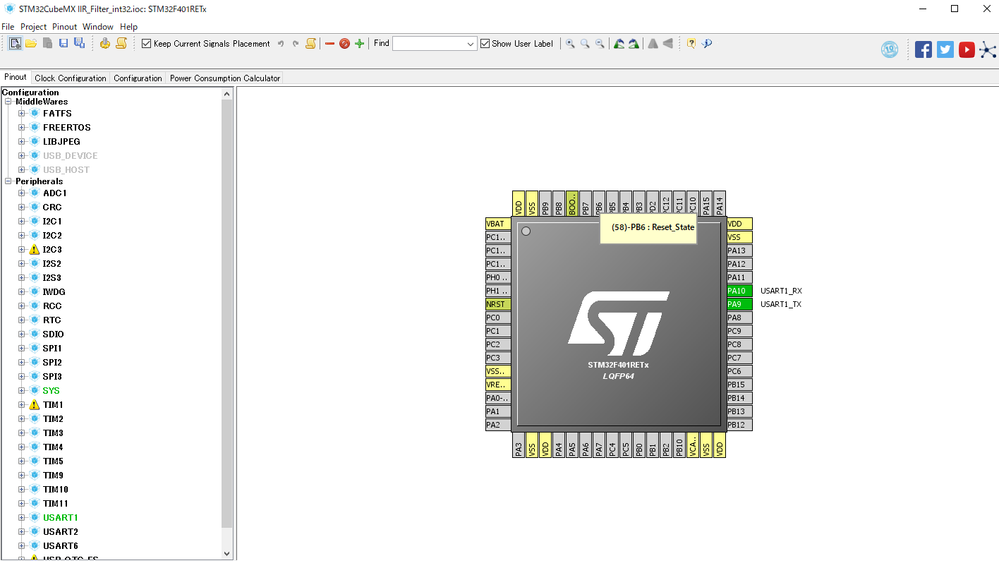Open the Facebook link icon
Viewport: 999px width, 561px height.
(x=923, y=50)
